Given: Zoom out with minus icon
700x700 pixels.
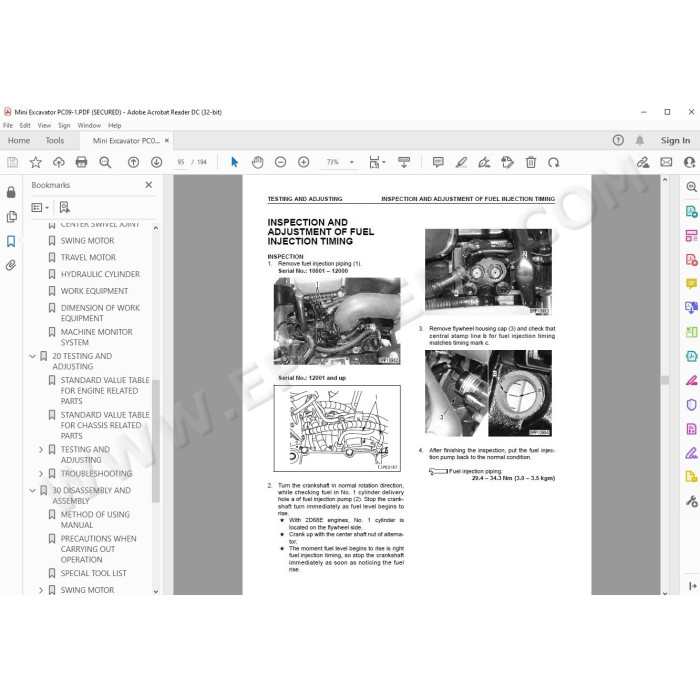Looking at the screenshot, I should [x=280, y=162].
